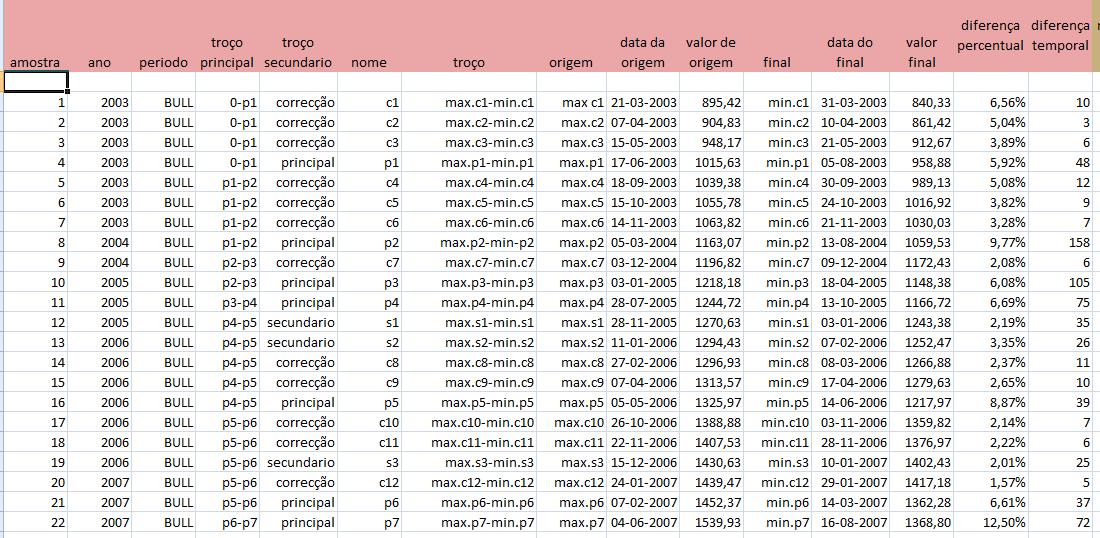
Task: Click the cell with percentage 12,50%
Action: tap(991, 523)
